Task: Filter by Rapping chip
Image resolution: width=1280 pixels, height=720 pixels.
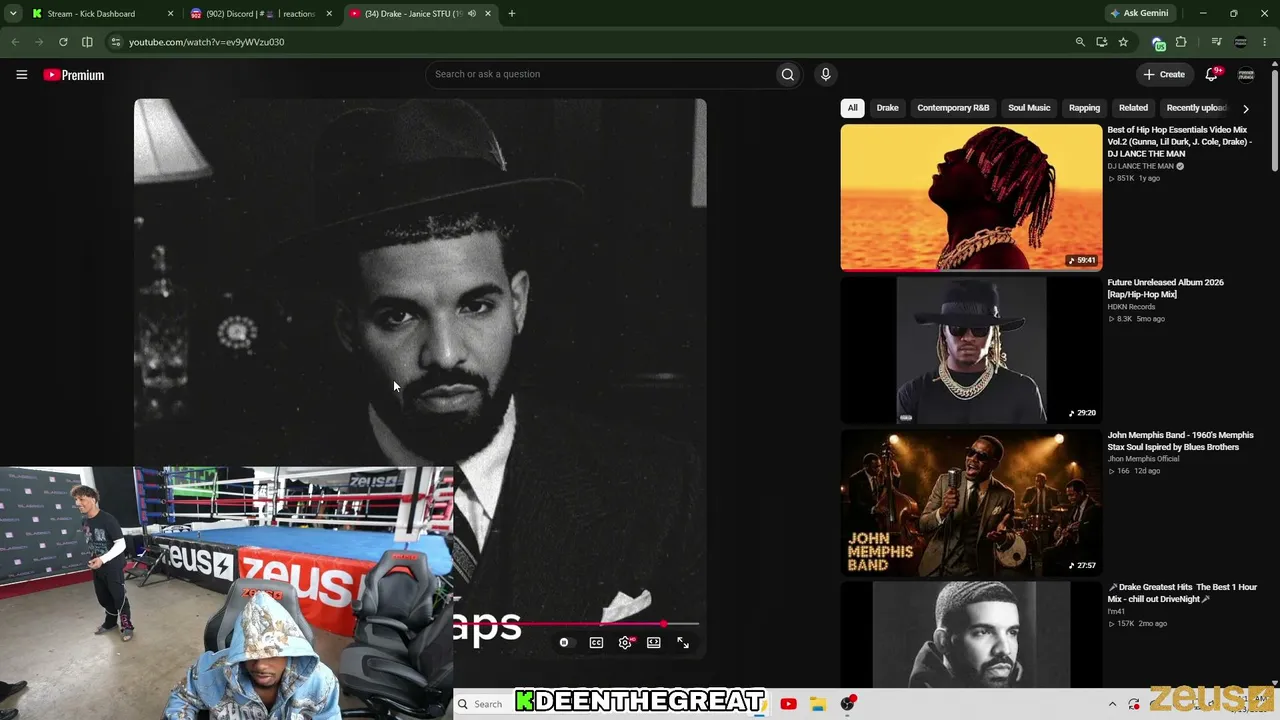Action: 1084,108
